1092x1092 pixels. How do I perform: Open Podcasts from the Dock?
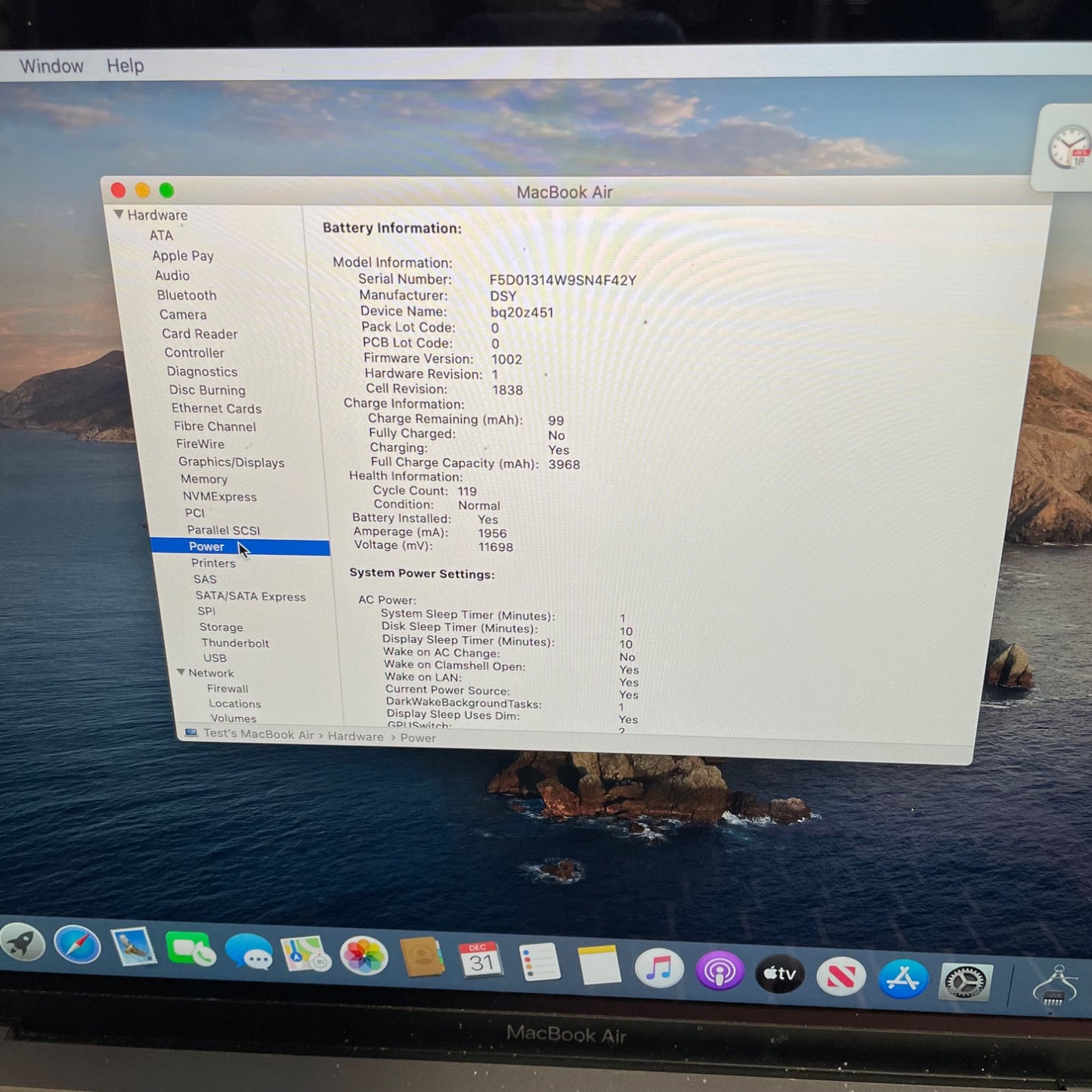click(719, 971)
